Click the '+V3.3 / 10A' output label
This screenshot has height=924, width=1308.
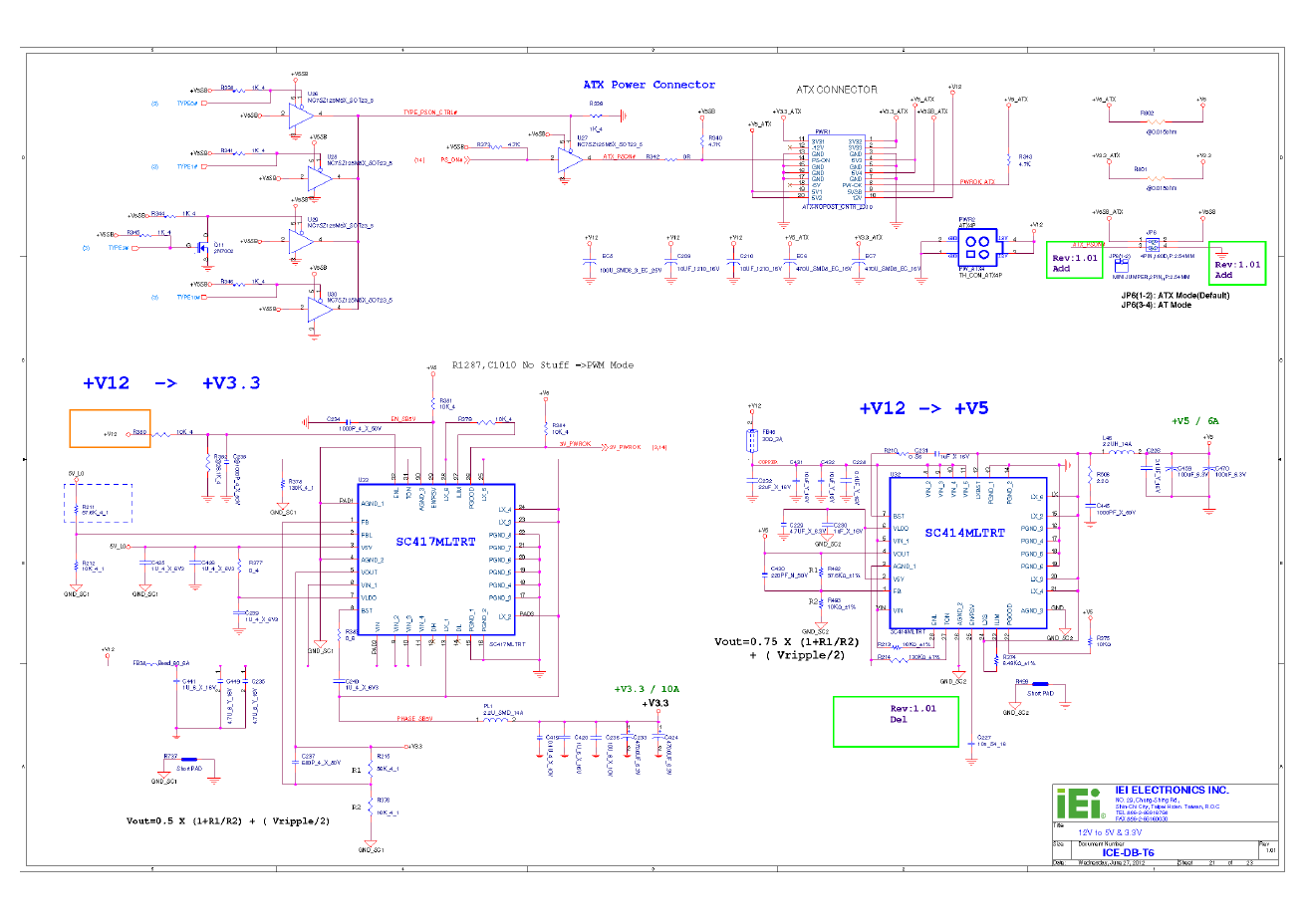coord(647,689)
